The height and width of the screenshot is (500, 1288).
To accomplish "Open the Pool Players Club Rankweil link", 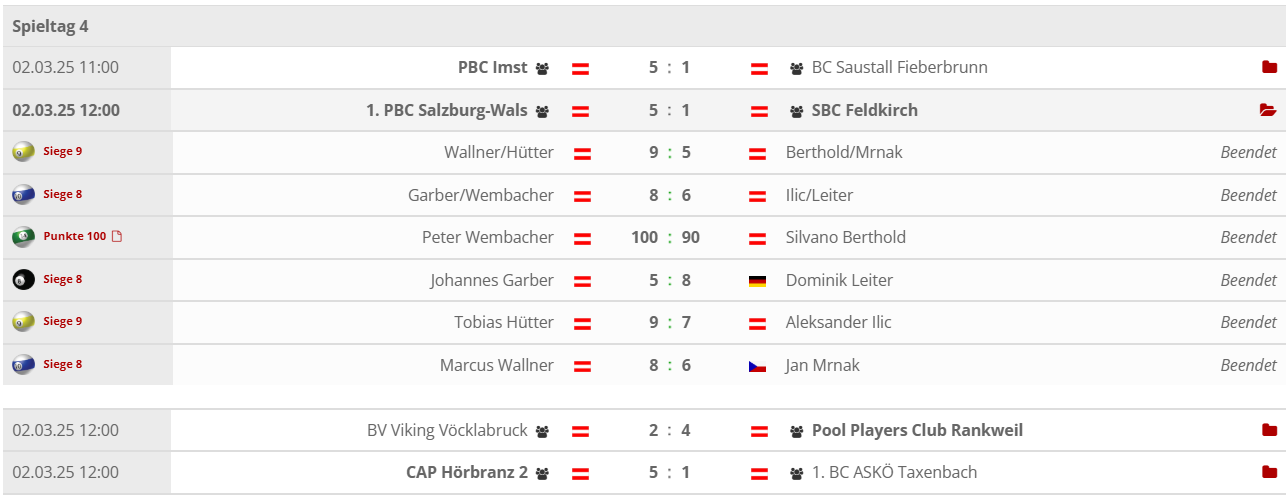I will 917,430.
